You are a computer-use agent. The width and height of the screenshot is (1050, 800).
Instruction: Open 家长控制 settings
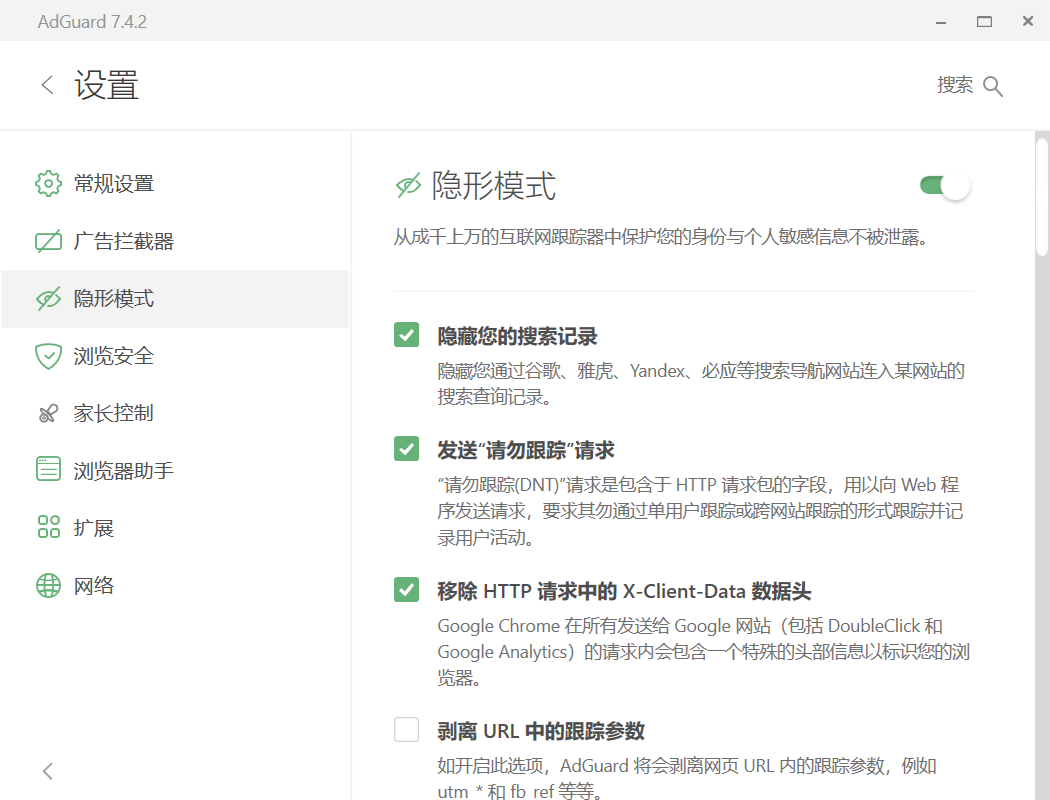pyautogui.click(x=175, y=414)
